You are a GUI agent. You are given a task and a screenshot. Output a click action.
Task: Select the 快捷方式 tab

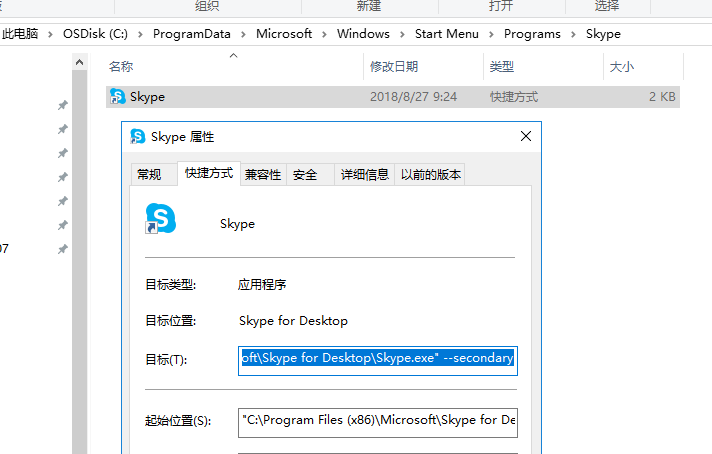[209, 173]
